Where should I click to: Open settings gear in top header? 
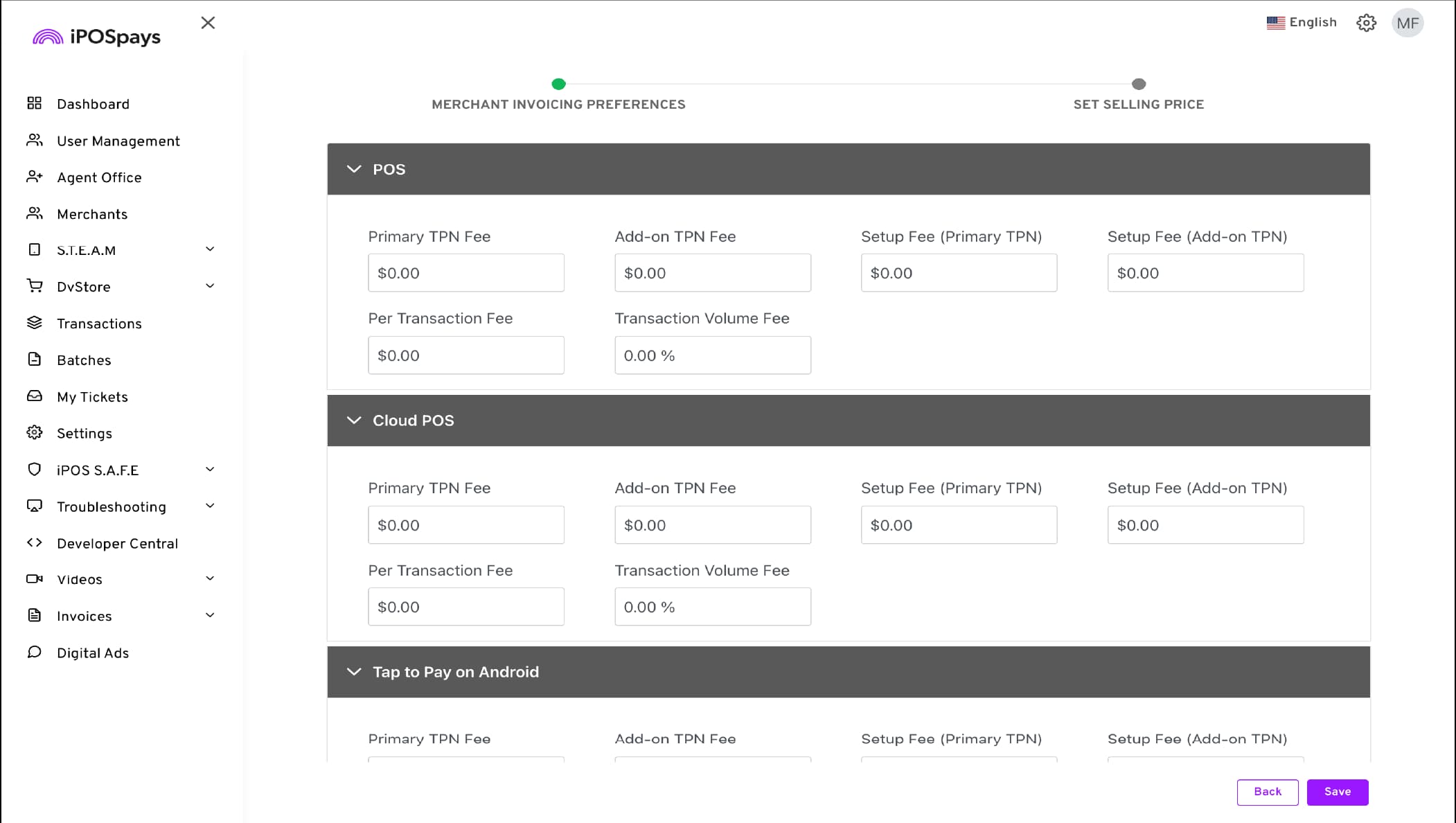[x=1366, y=23]
